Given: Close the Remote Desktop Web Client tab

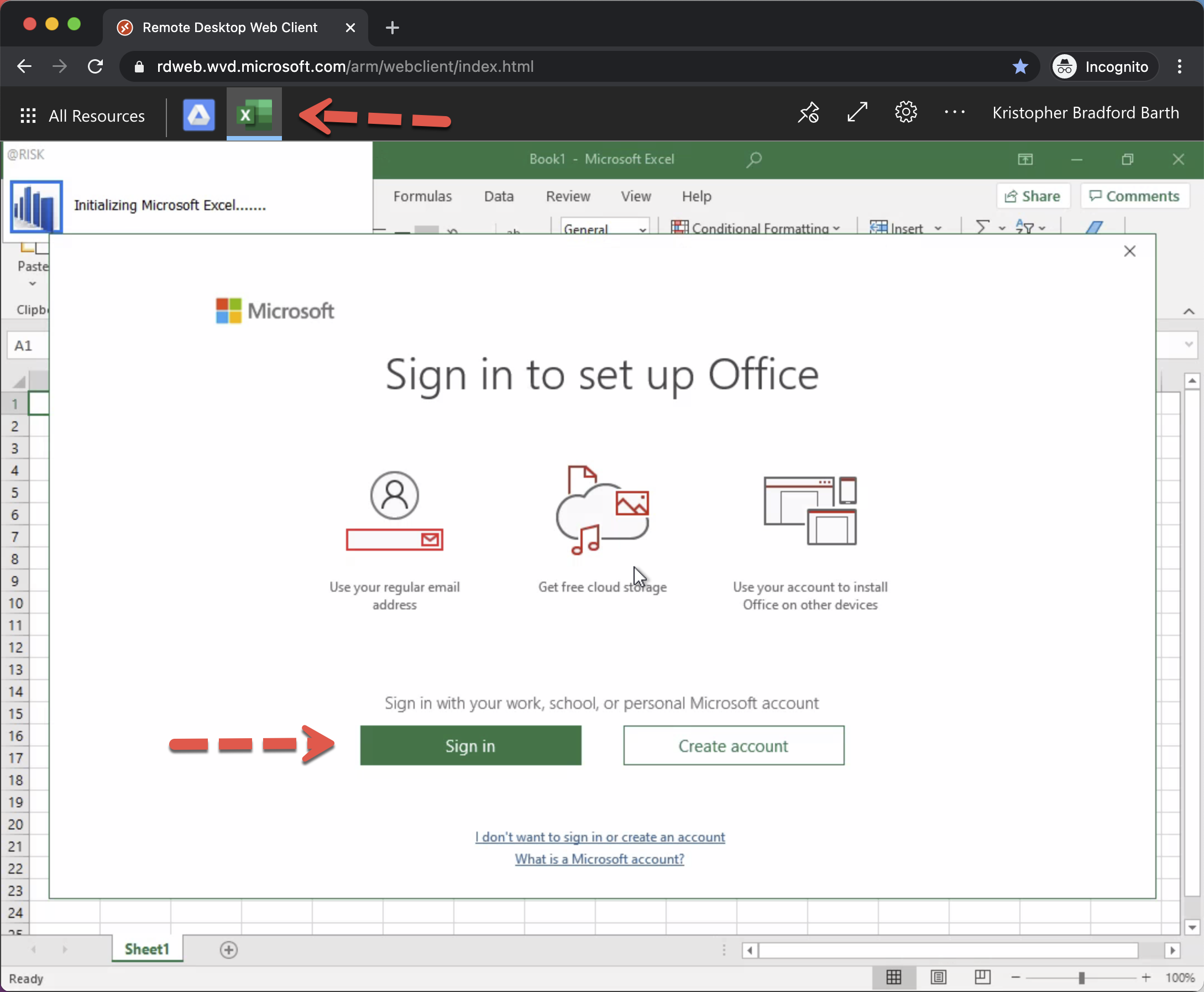Looking at the screenshot, I should [x=350, y=28].
